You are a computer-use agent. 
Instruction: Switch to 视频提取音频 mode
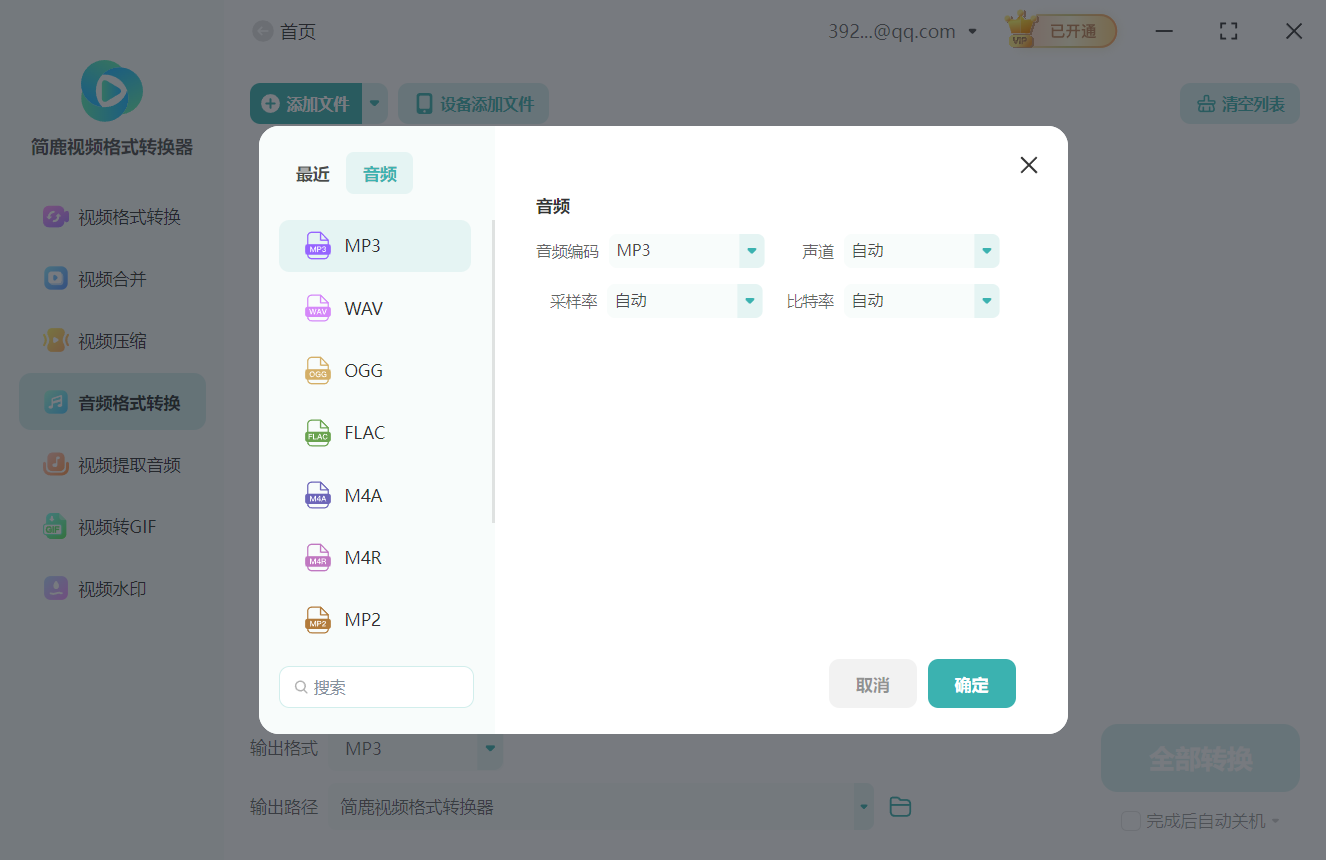coord(111,464)
